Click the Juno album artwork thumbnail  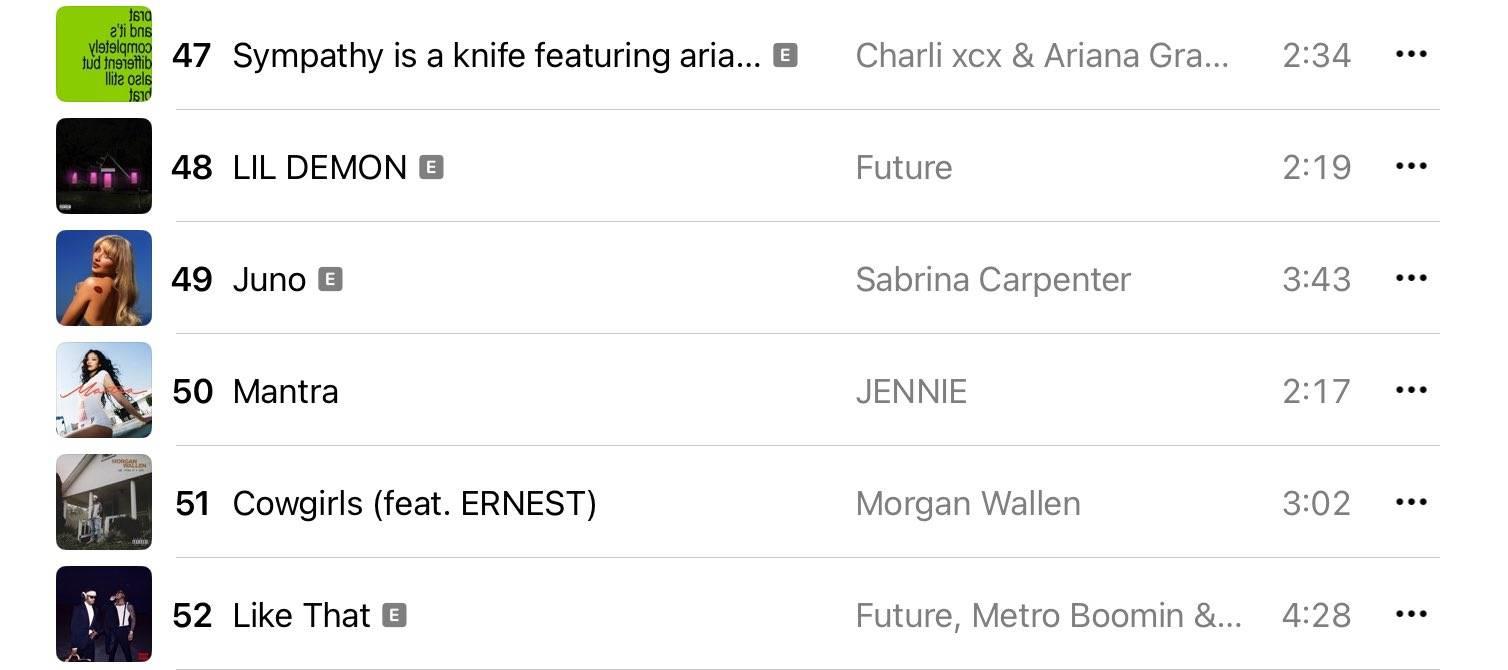(x=104, y=278)
